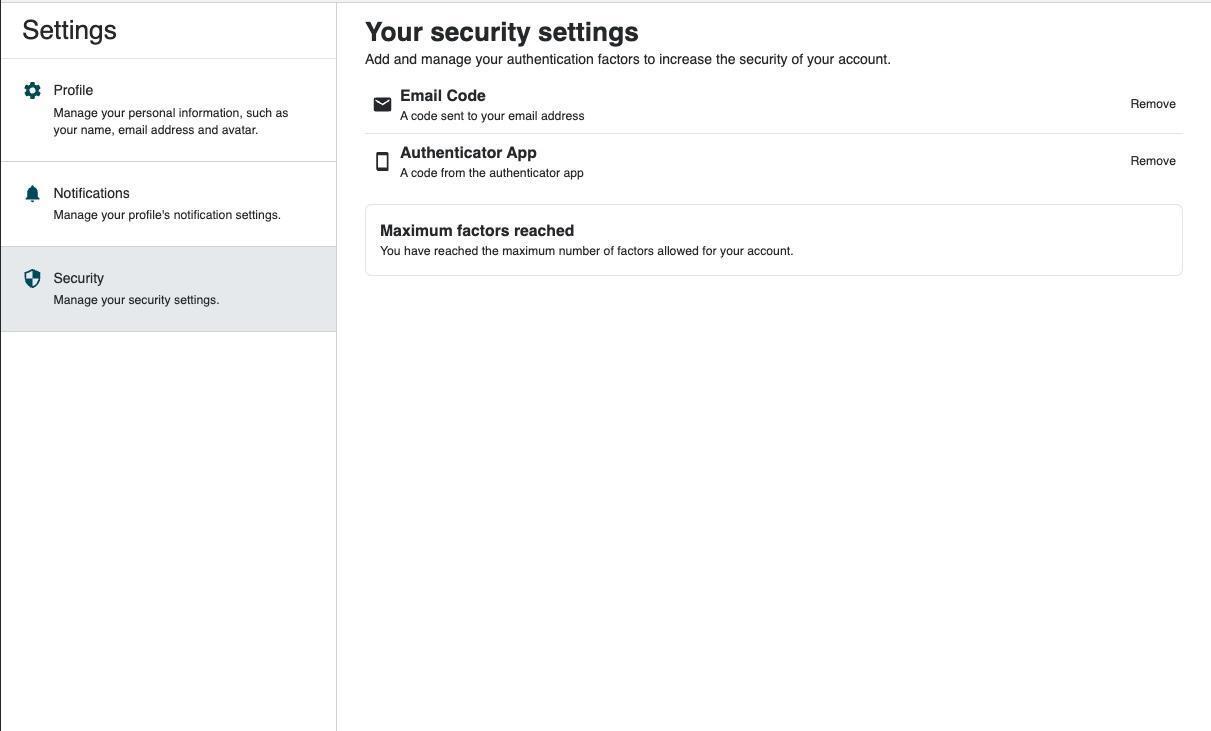1211x731 pixels.
Task: Open the Notifications settings section
Action: [x=91, y=193]
